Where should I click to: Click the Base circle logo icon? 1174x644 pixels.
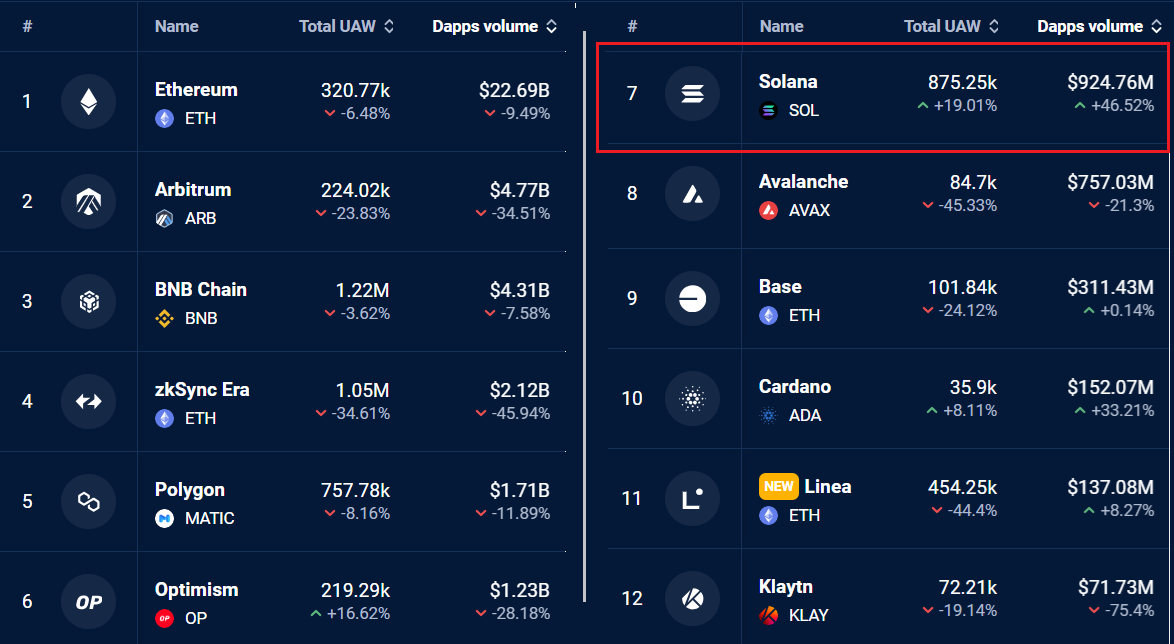point(692,299)
